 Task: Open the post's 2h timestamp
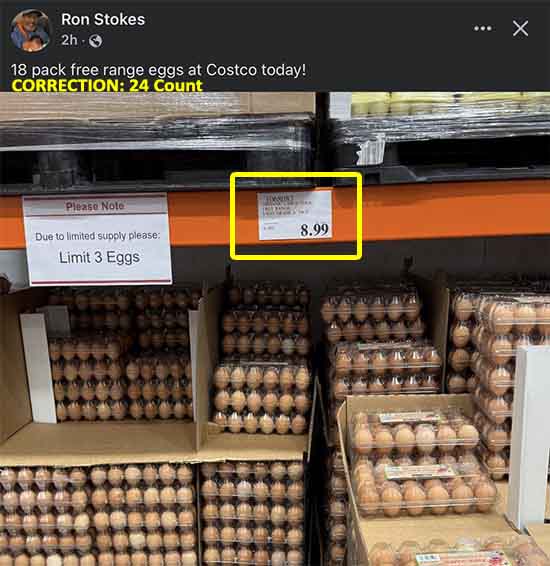tap(69, 40)
